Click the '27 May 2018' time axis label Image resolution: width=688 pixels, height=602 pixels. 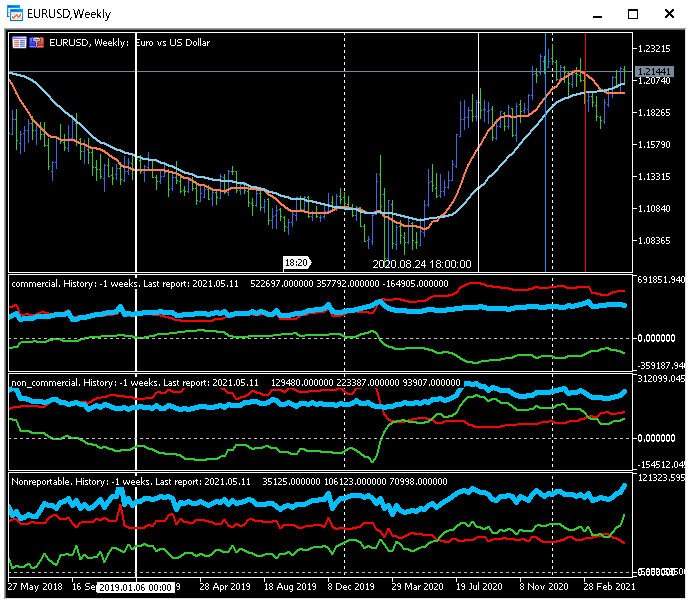[x=35, y=587]
